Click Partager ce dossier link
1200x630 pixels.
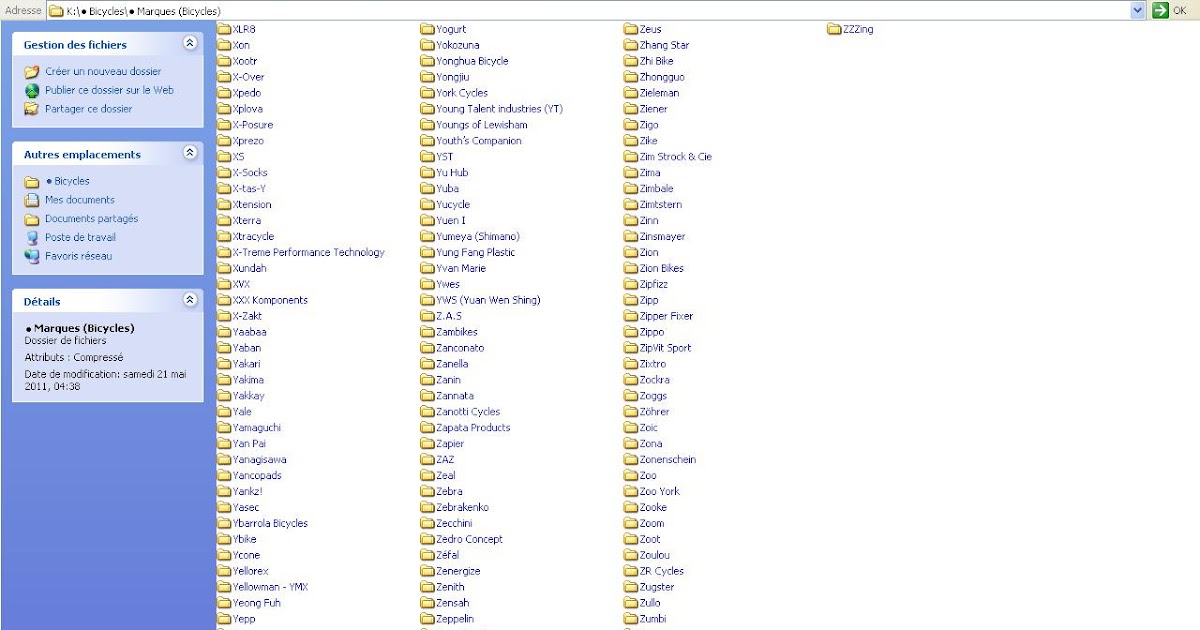(x=88, y=109)
